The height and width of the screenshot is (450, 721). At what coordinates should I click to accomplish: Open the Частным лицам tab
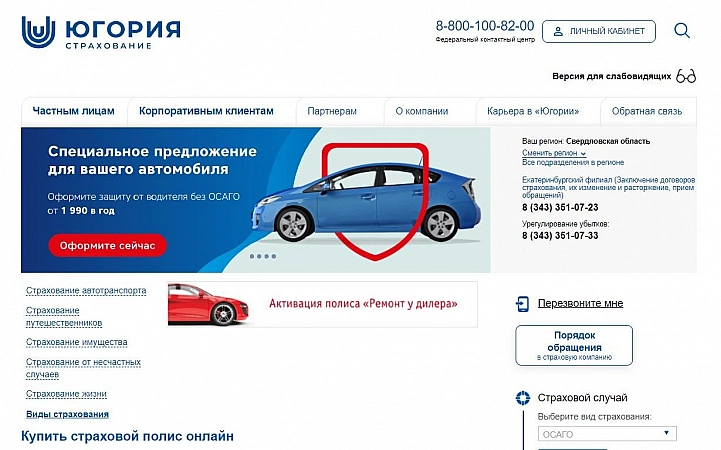tap(74, 111)
